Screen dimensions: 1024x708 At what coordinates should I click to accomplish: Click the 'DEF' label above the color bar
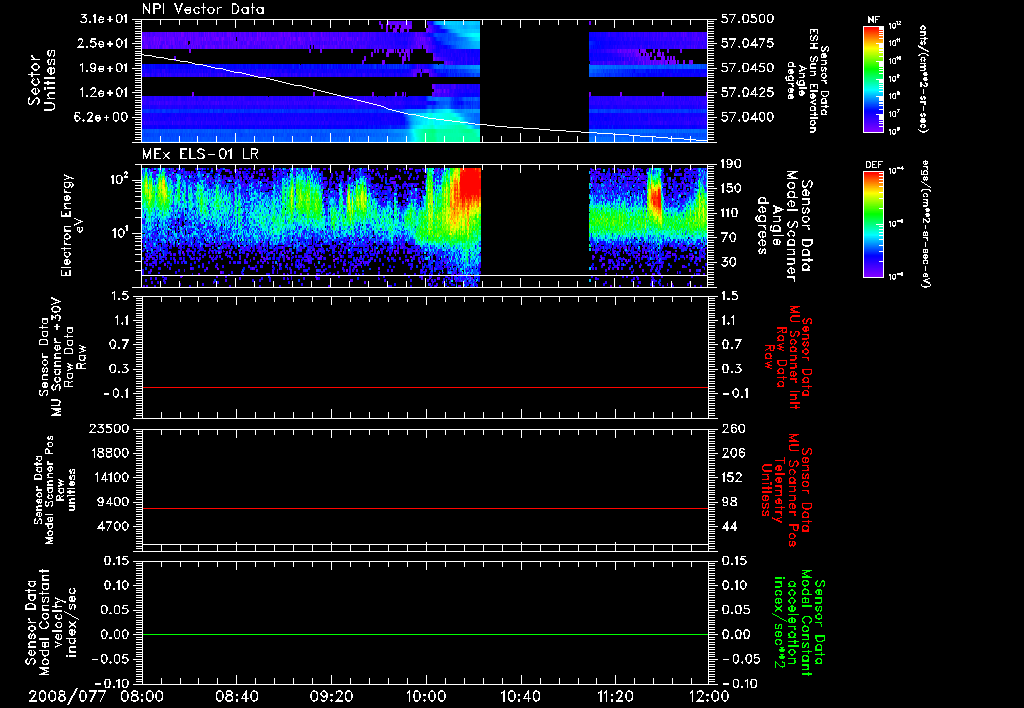point(874,165)
